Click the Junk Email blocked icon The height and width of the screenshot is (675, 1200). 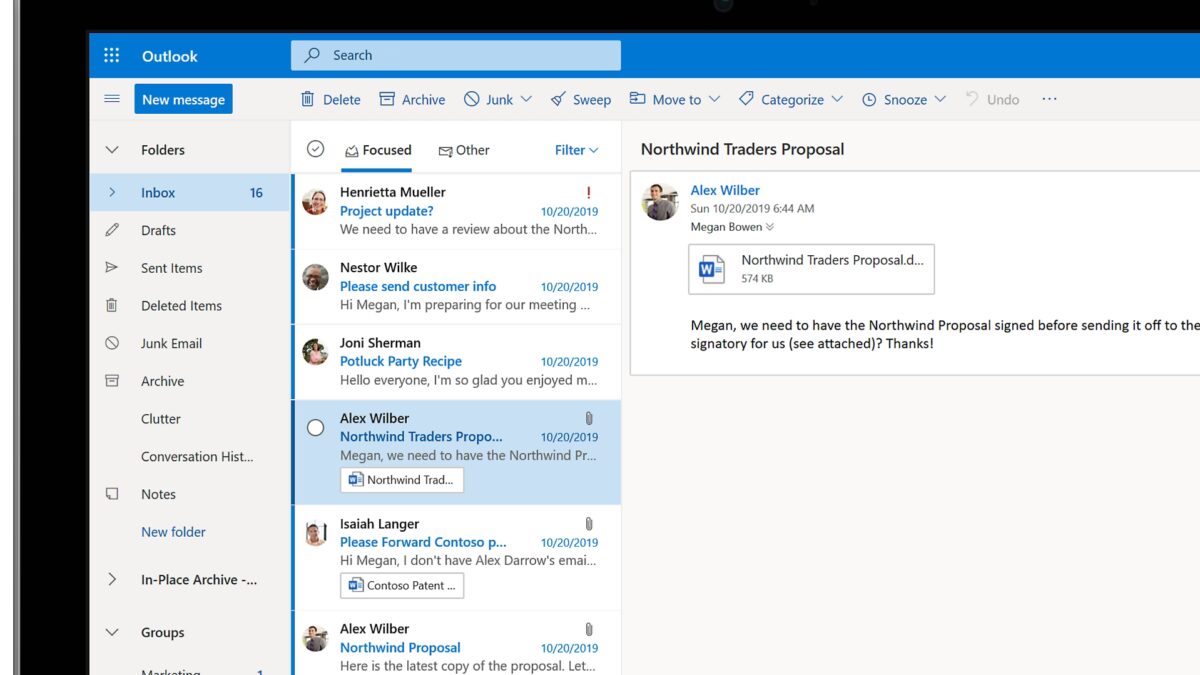tap(112, 343)
